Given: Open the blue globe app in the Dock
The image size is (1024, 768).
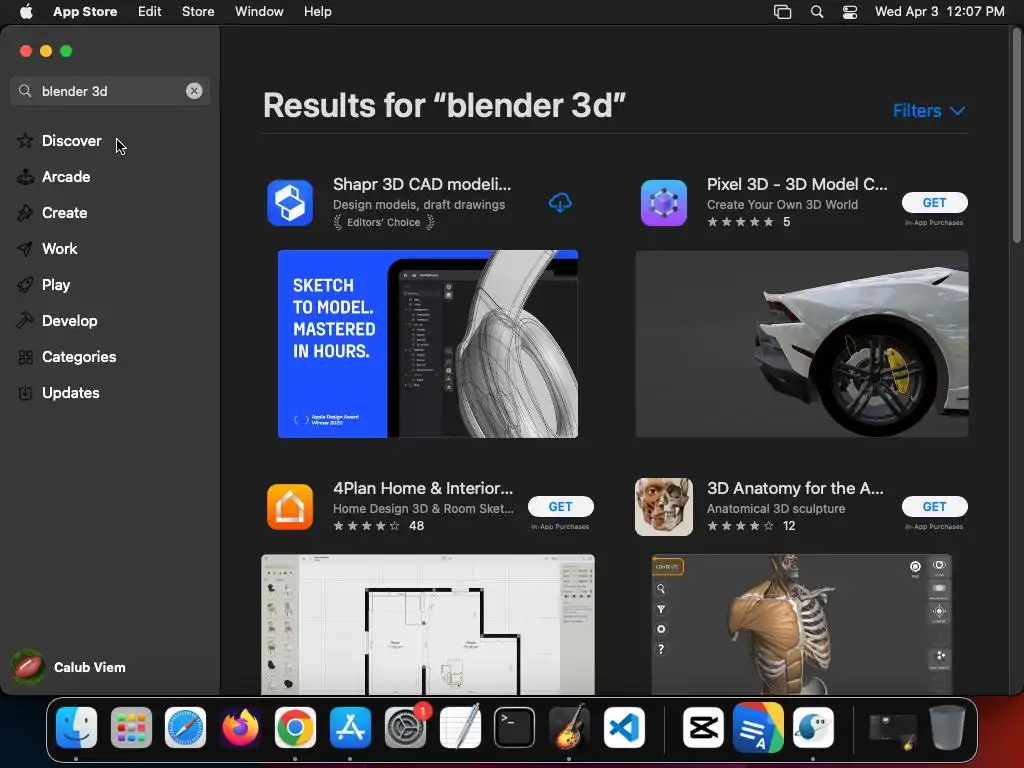Looking at the screenshot, I should pyautogui.click(x=813, y=728).
